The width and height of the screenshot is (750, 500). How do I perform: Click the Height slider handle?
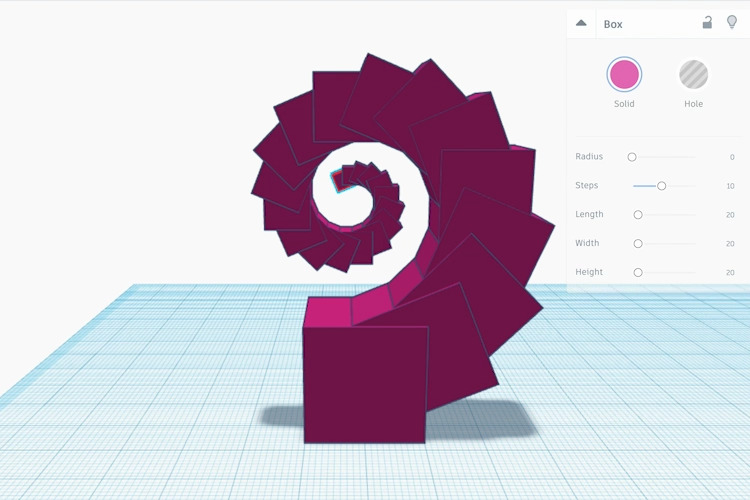[638, 272]
